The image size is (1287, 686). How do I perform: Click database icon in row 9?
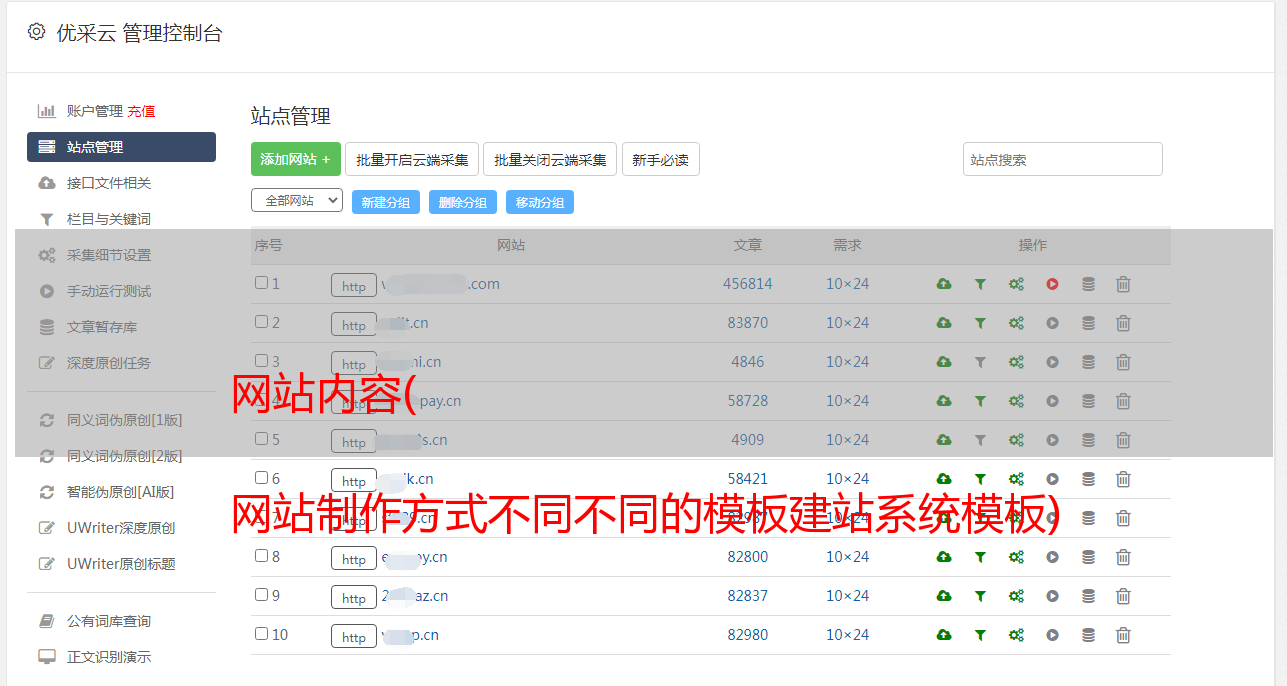pos(1088,596)
